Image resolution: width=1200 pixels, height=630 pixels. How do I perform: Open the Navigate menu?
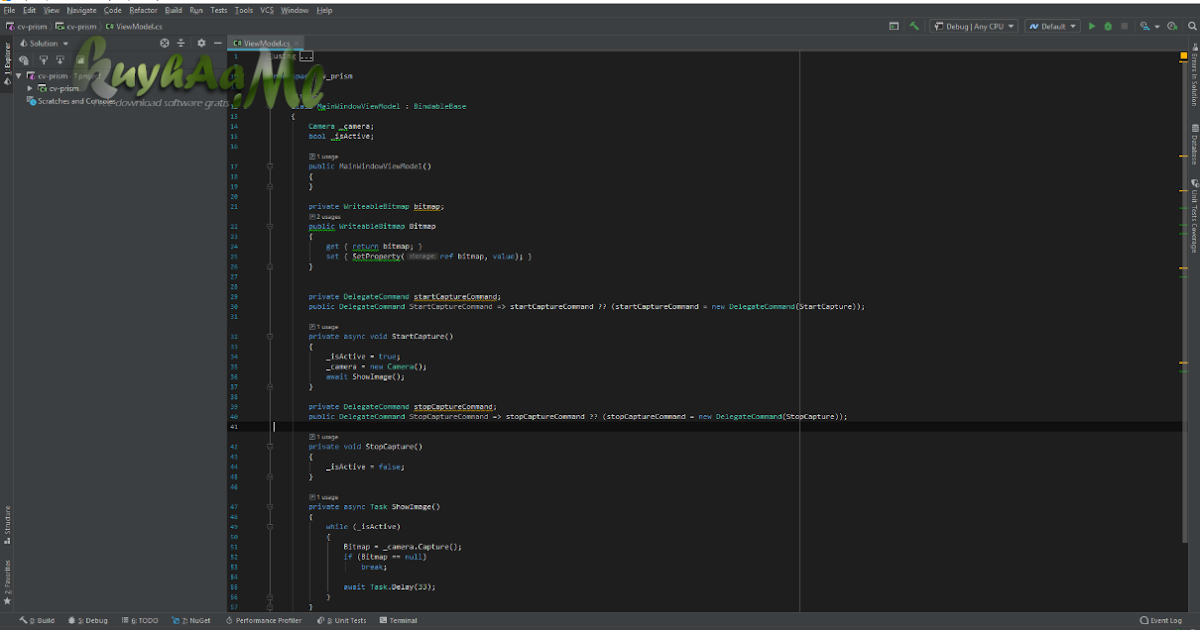[82, 10]
